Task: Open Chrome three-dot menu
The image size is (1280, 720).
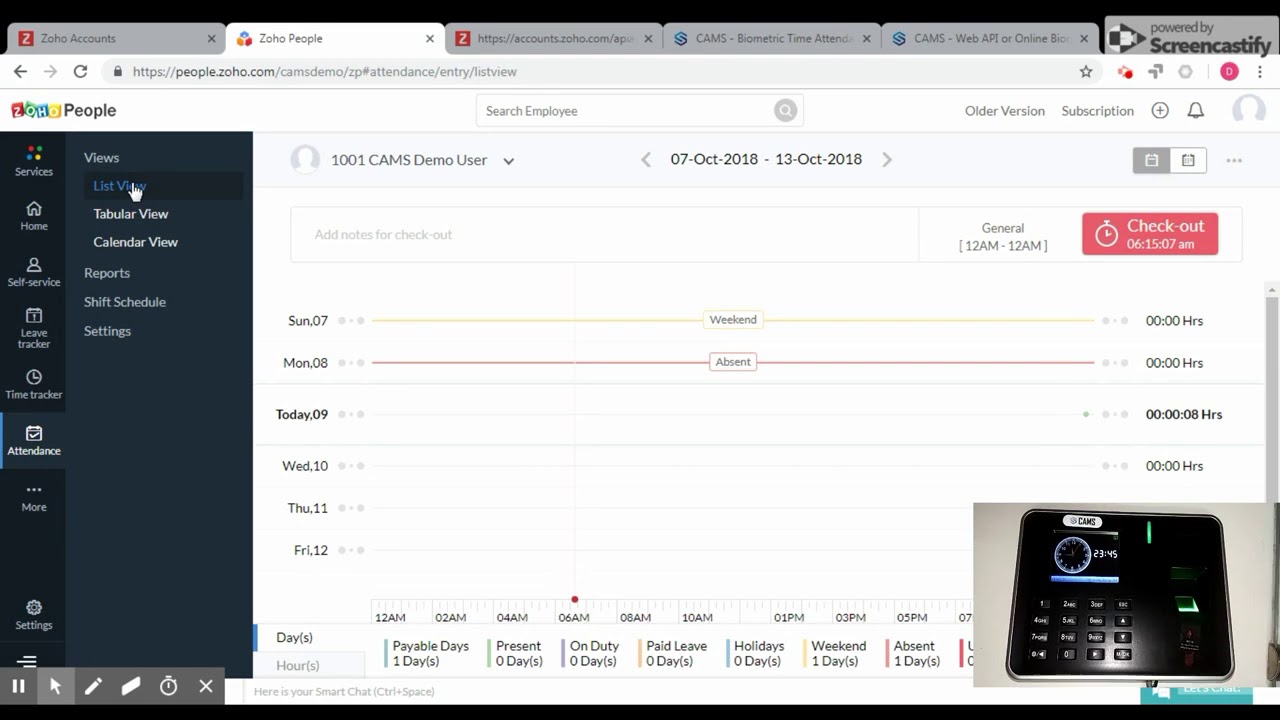Action: (1260, 72)
